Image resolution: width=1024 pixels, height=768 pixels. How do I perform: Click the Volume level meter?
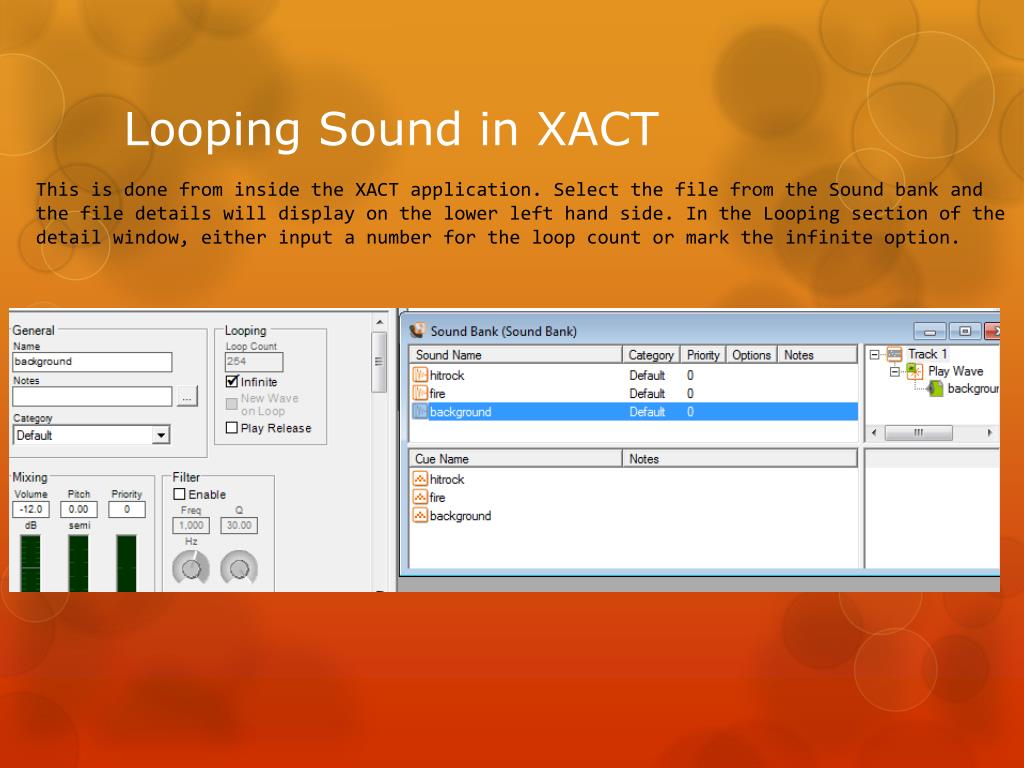(x=30, y=563)
